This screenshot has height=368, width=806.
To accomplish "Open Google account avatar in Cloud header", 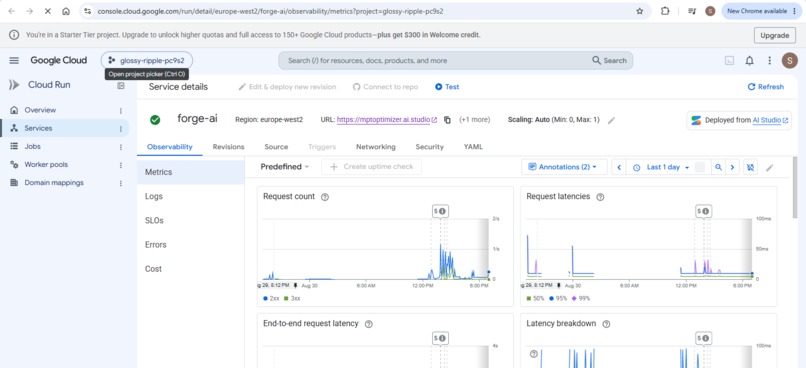I will [790, 61].
